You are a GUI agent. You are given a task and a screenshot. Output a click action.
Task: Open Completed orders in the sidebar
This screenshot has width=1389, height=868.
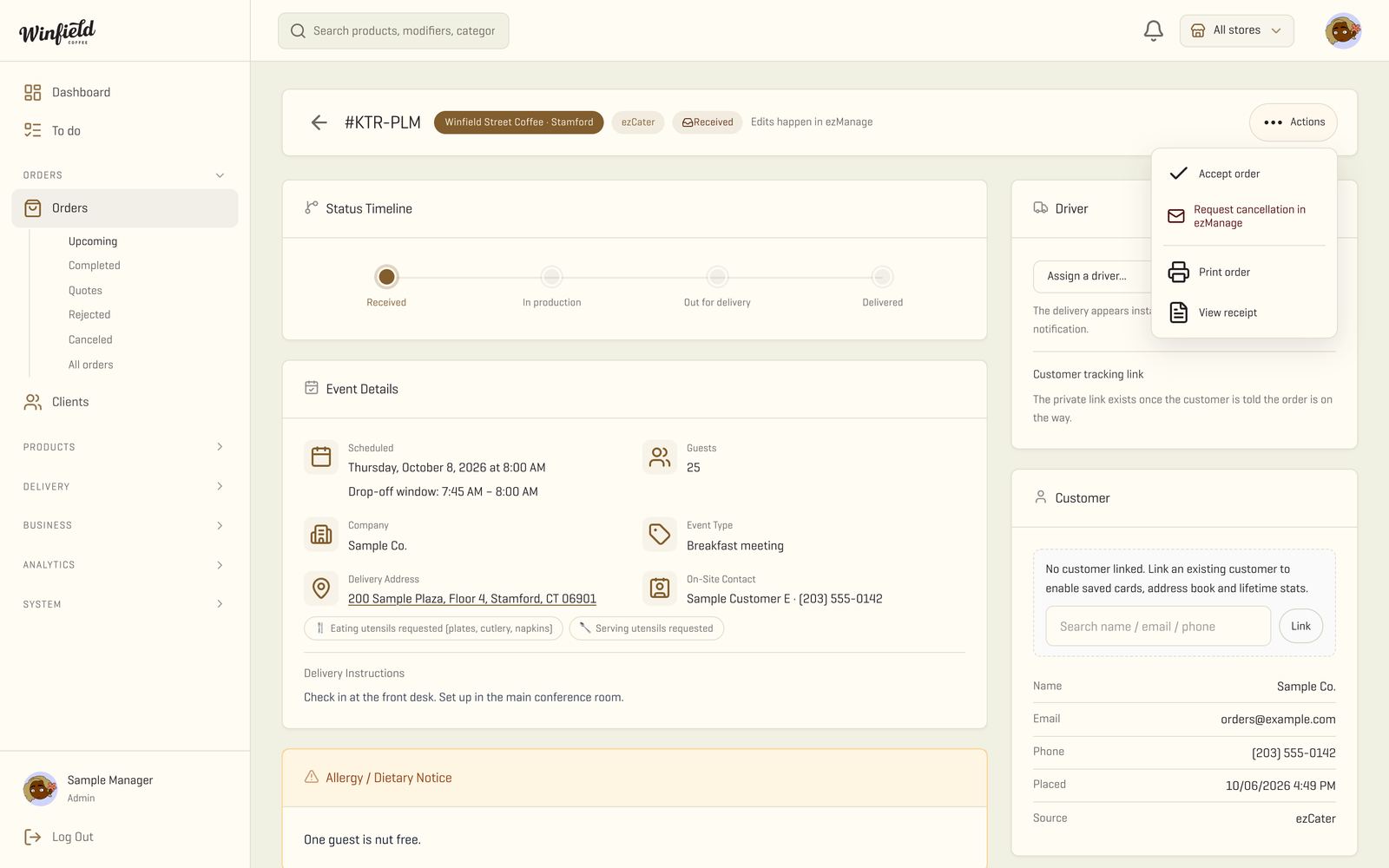coord(95,266)
